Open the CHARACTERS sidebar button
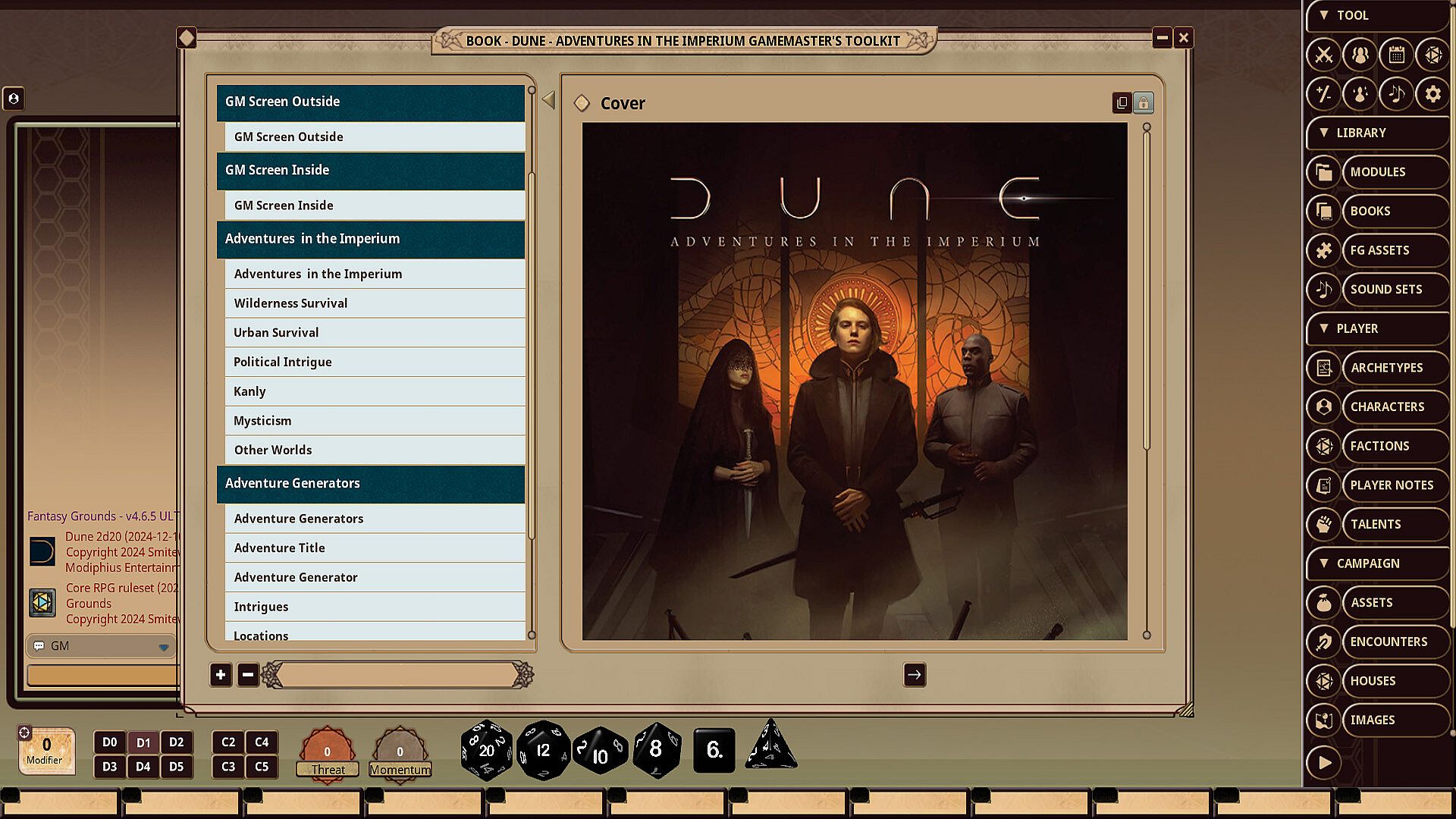The height and width of the screenshot is (819, 1456). click(x=1386, y=407)
